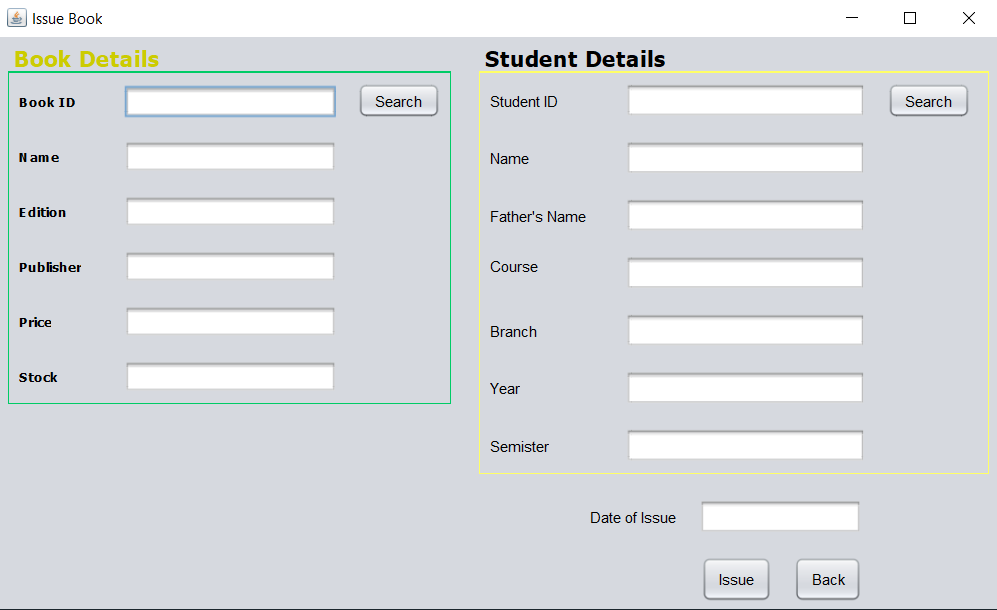Click the Course input field
The width and height of the screenshot is (997, 610).
[745, 273]
